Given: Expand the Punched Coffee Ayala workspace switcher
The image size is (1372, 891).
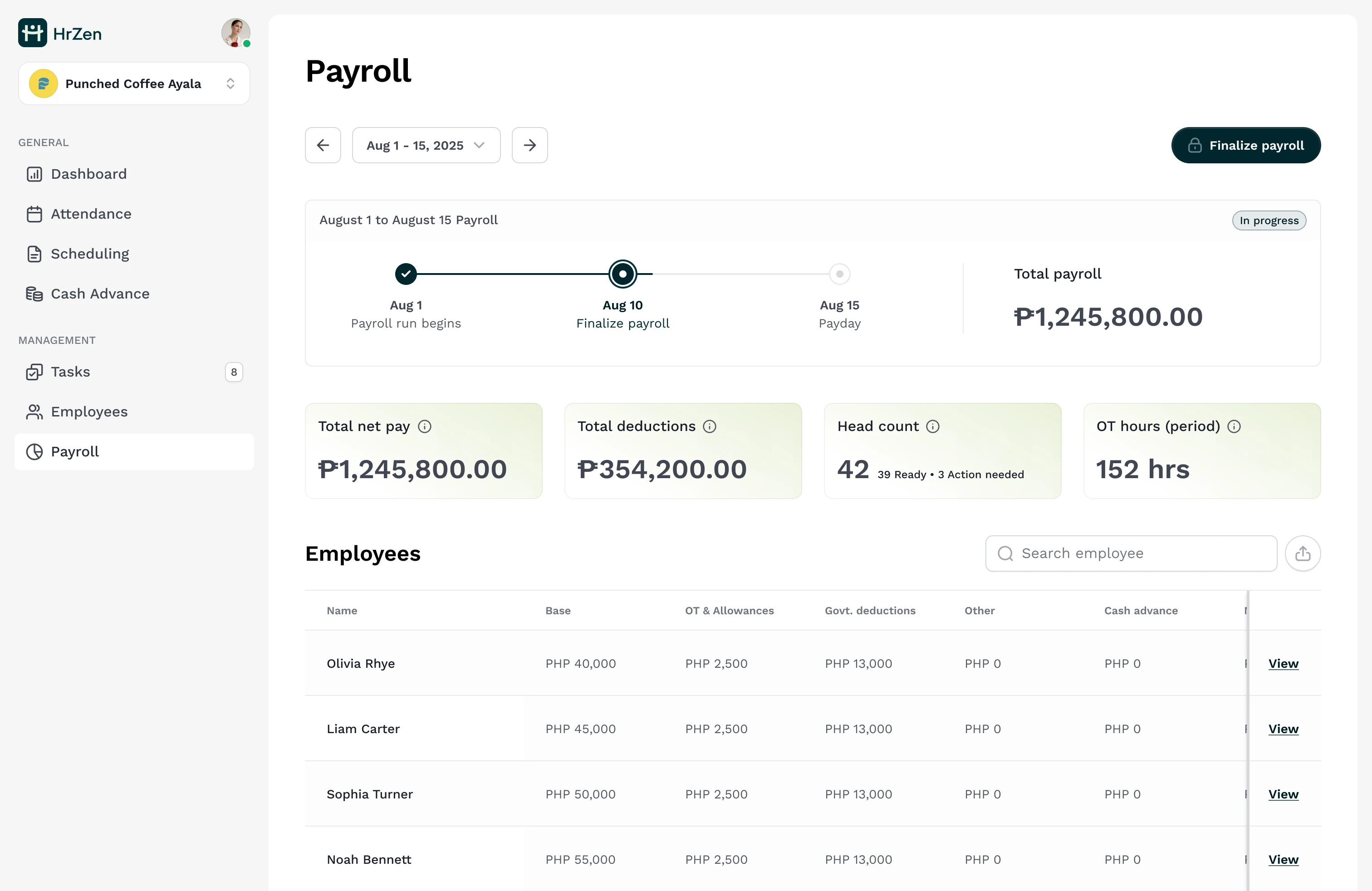Looking at the screenshot, I should (134, 83).
